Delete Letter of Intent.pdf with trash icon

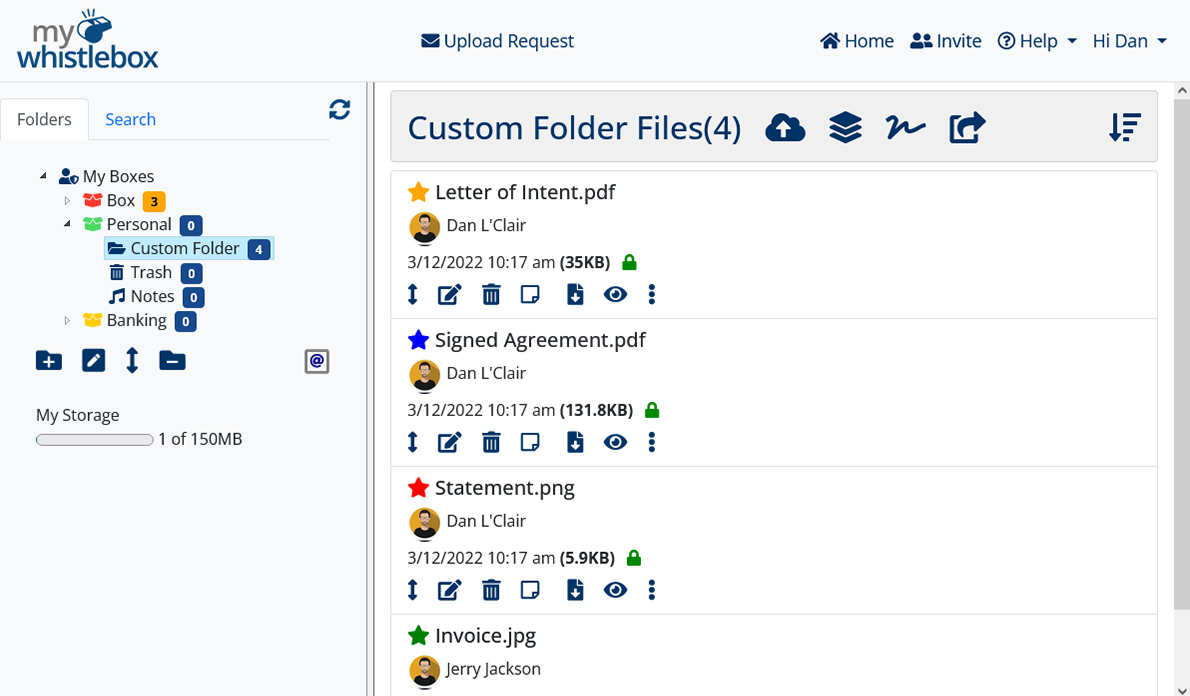click(x=491, y=294)
